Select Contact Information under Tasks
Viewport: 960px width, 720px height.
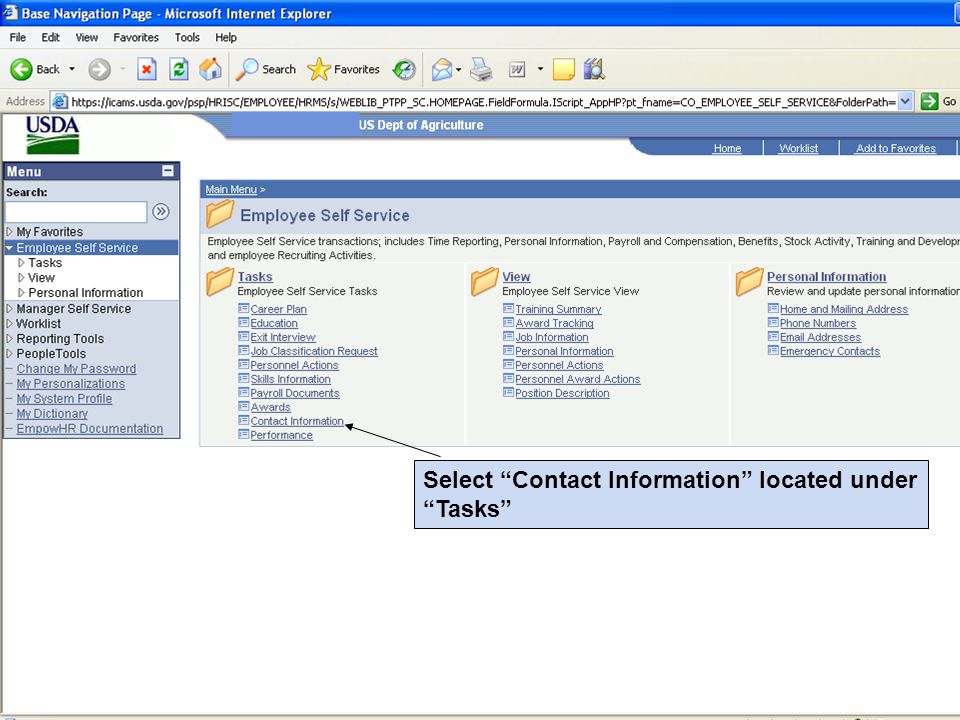[297, 421]
